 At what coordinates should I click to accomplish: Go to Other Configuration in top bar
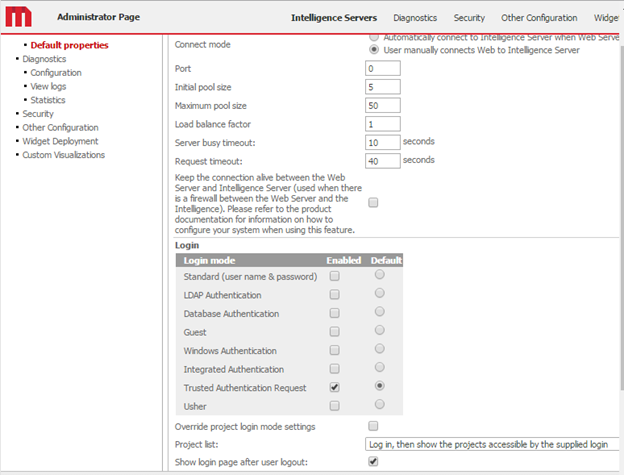point(539,18)
